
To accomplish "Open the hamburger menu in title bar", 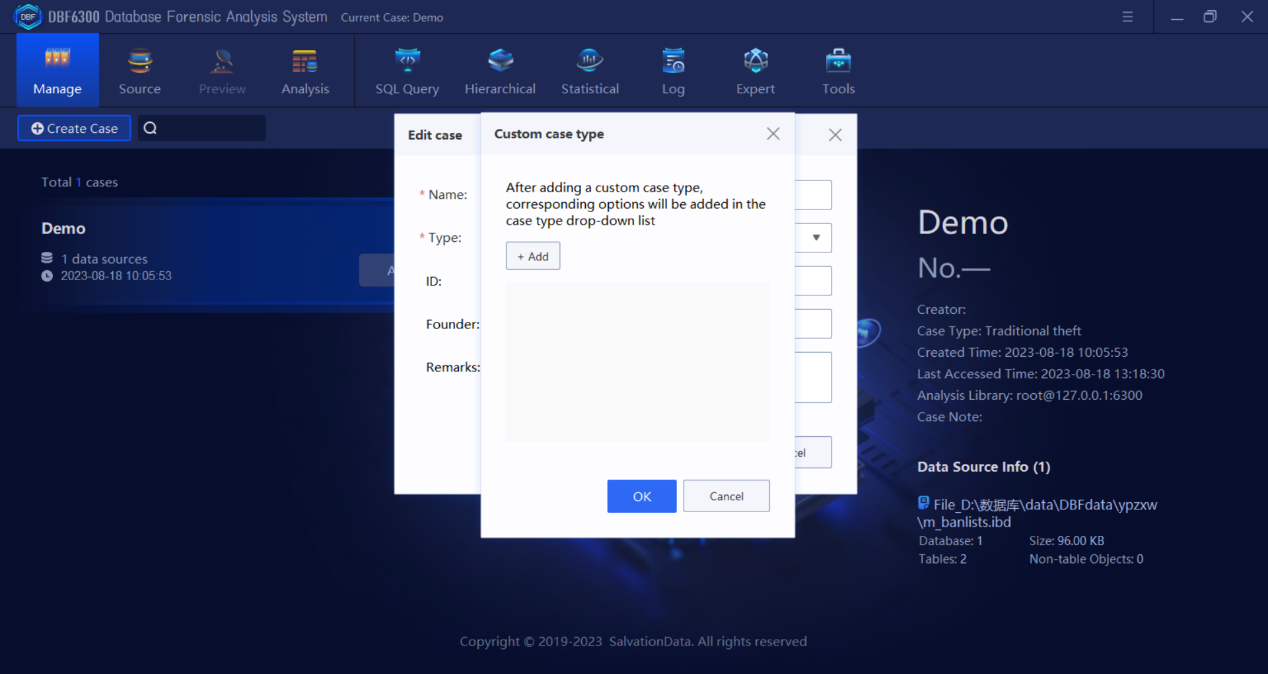I will [1127, 17].
